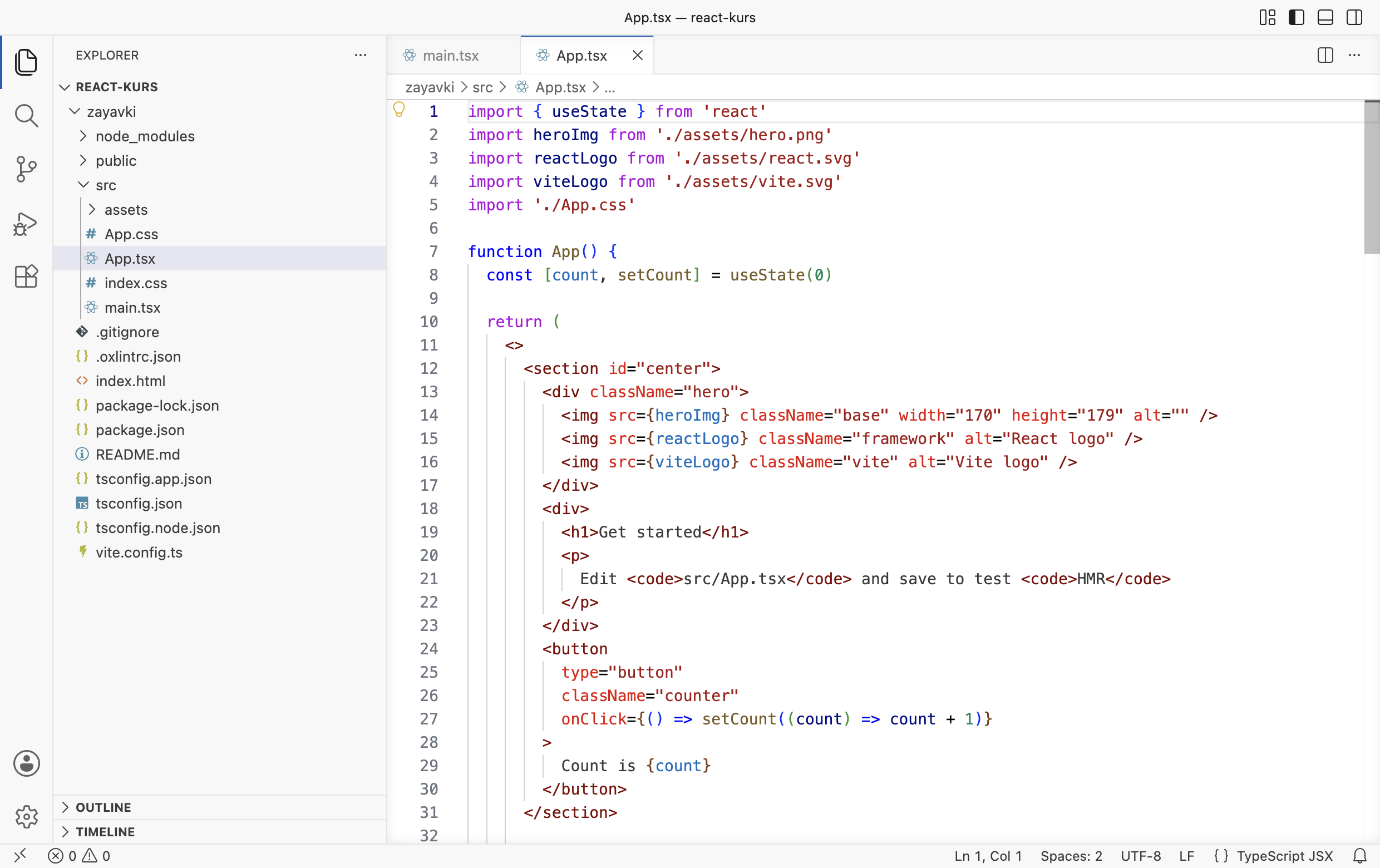The height and width of the screenshot is (868, 1380).
Task: Open the Run and Debug view
Action: [26, 224]
